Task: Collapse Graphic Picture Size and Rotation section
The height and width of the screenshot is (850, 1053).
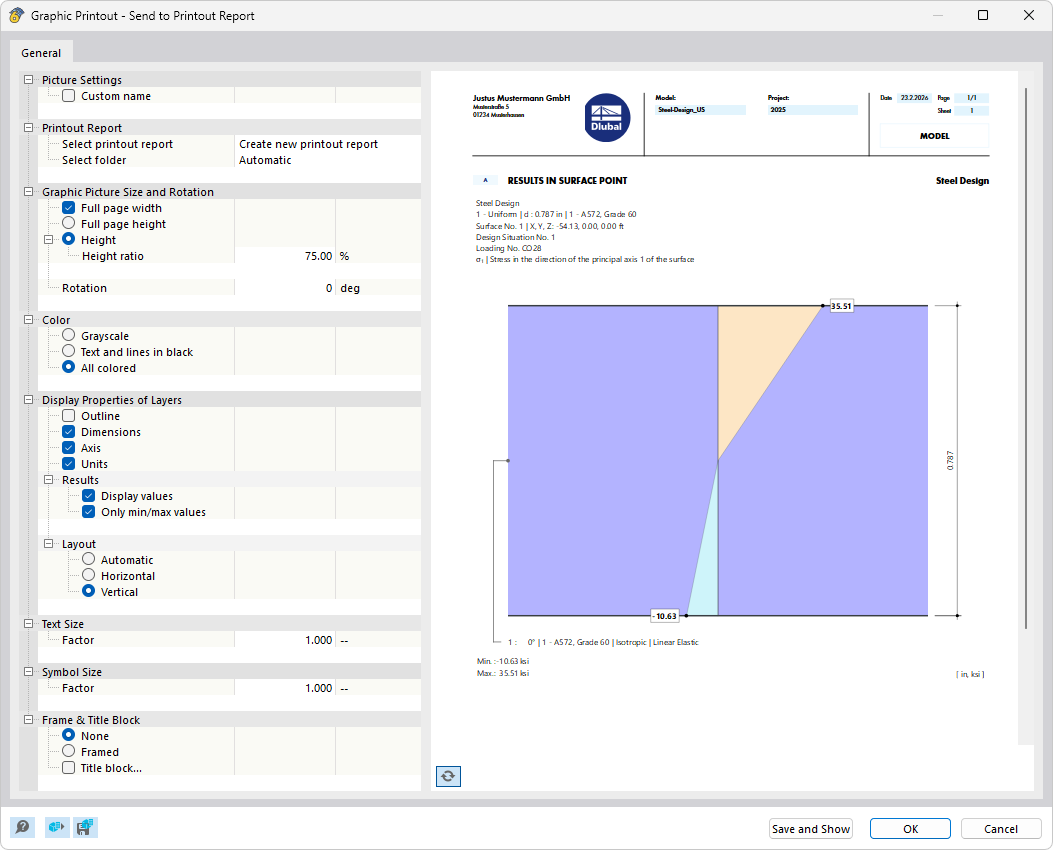Action: (28, 191)
